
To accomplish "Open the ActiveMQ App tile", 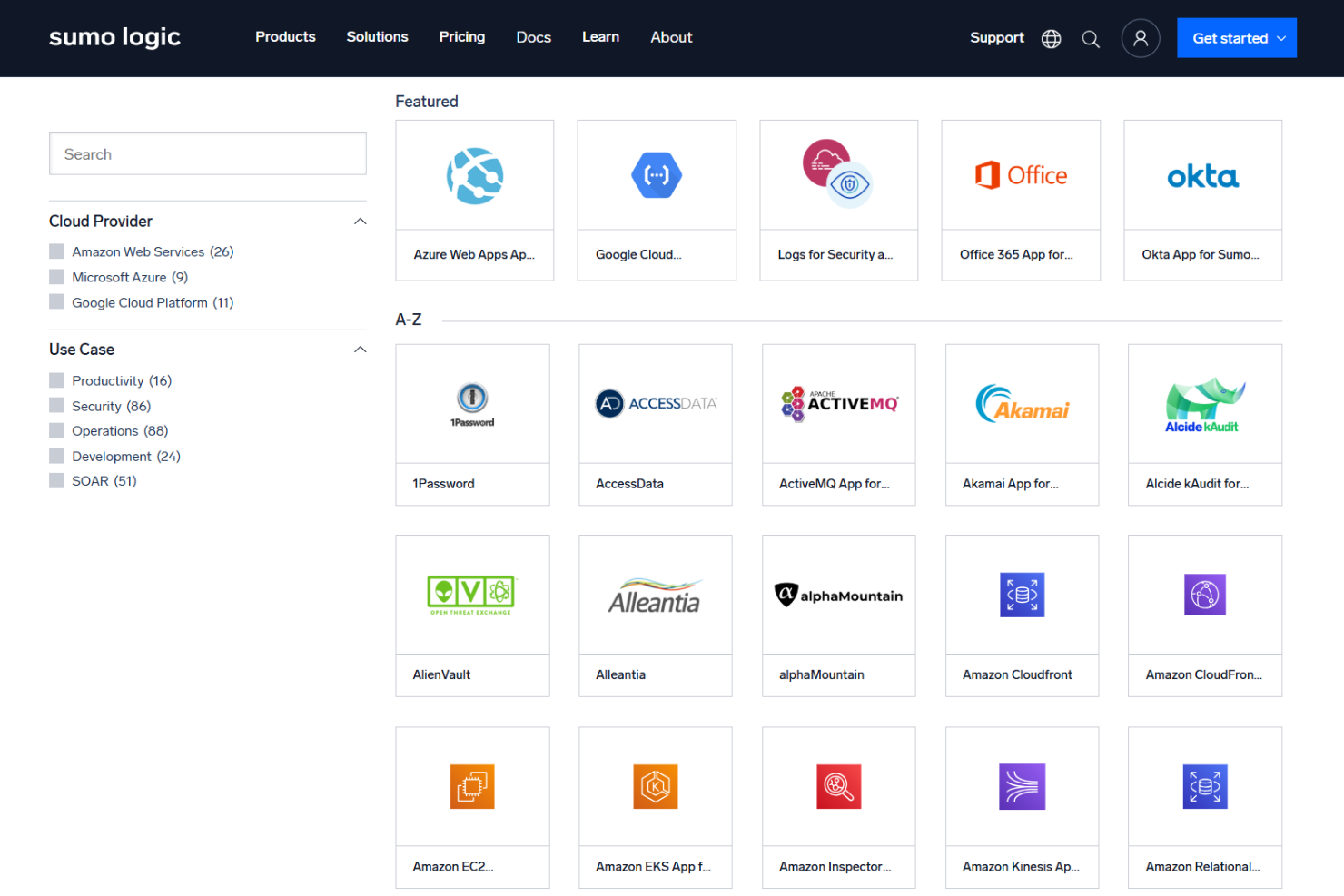I will [838, 425].
